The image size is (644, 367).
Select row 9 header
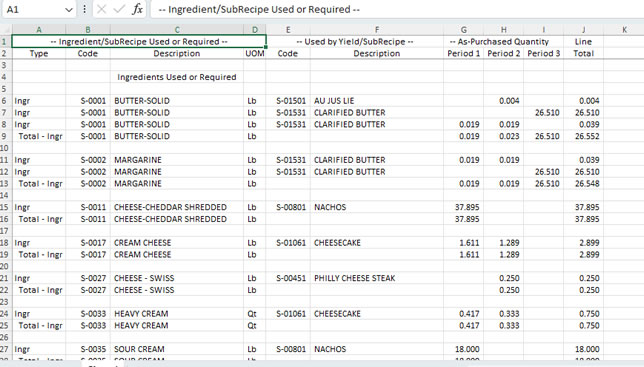tap(5, 136)
